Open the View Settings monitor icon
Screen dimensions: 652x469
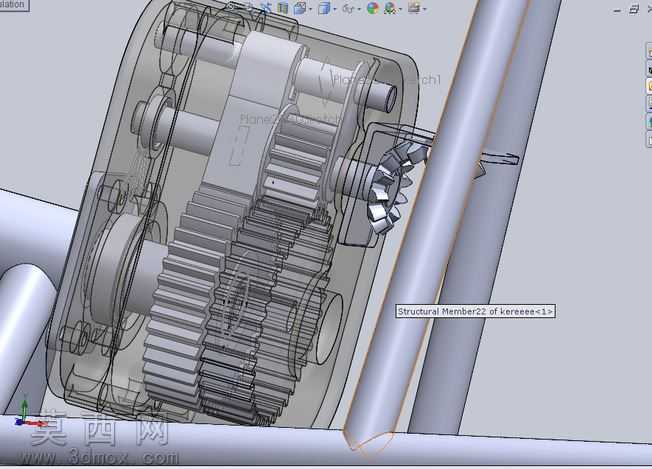coord(414,8)
